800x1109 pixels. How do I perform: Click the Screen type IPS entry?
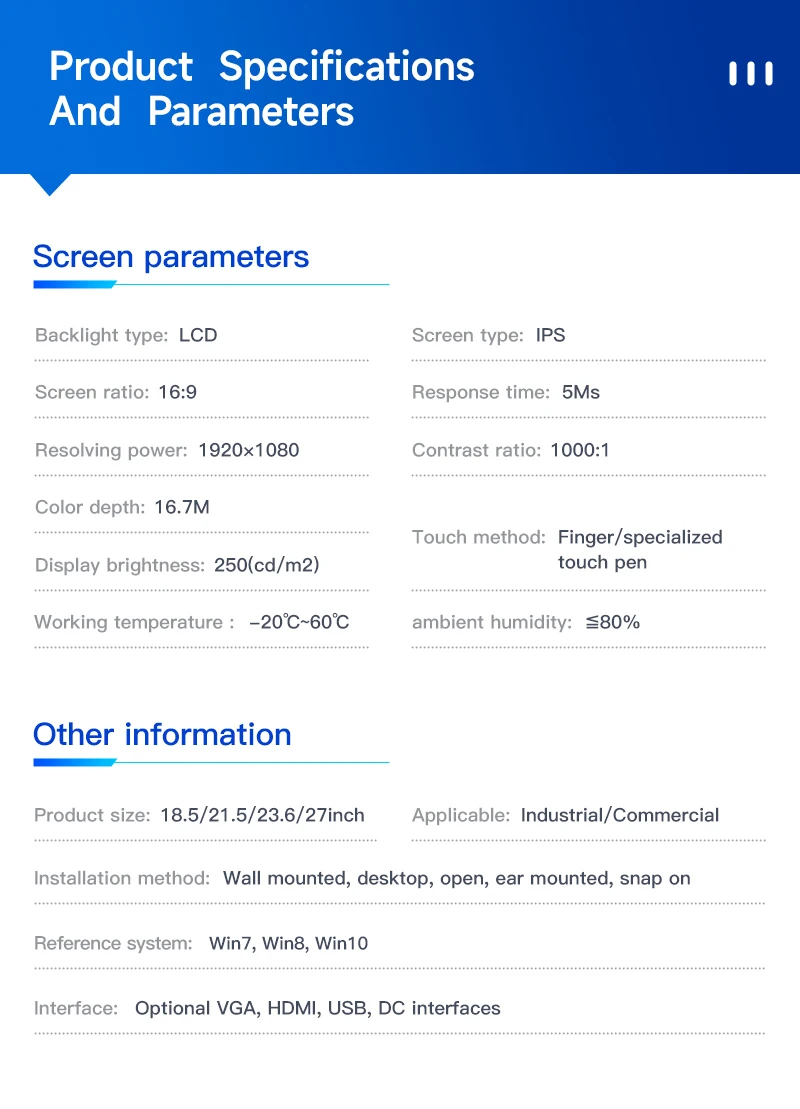coord(489,335)
